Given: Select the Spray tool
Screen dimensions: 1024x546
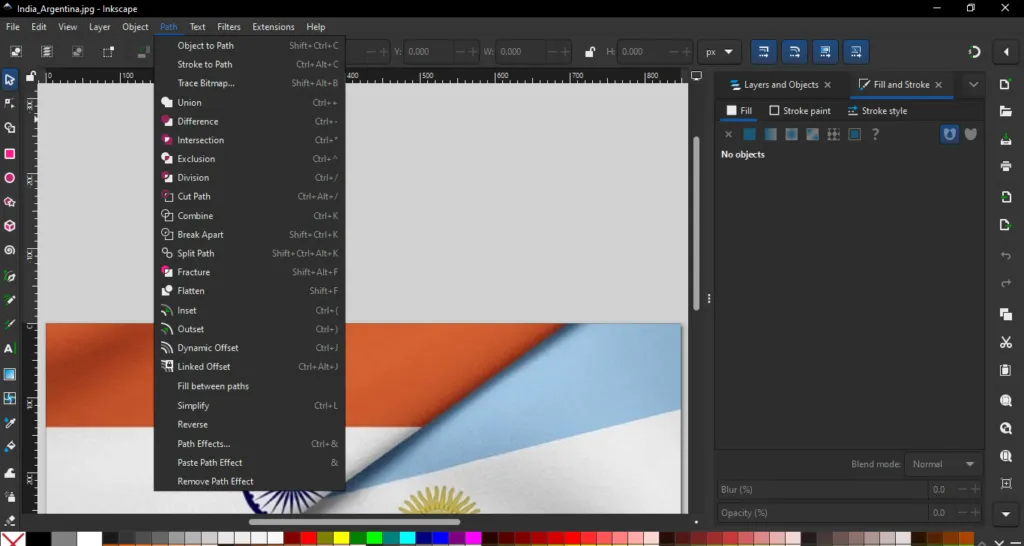Looking at the screenshot, I should [9, 497].
